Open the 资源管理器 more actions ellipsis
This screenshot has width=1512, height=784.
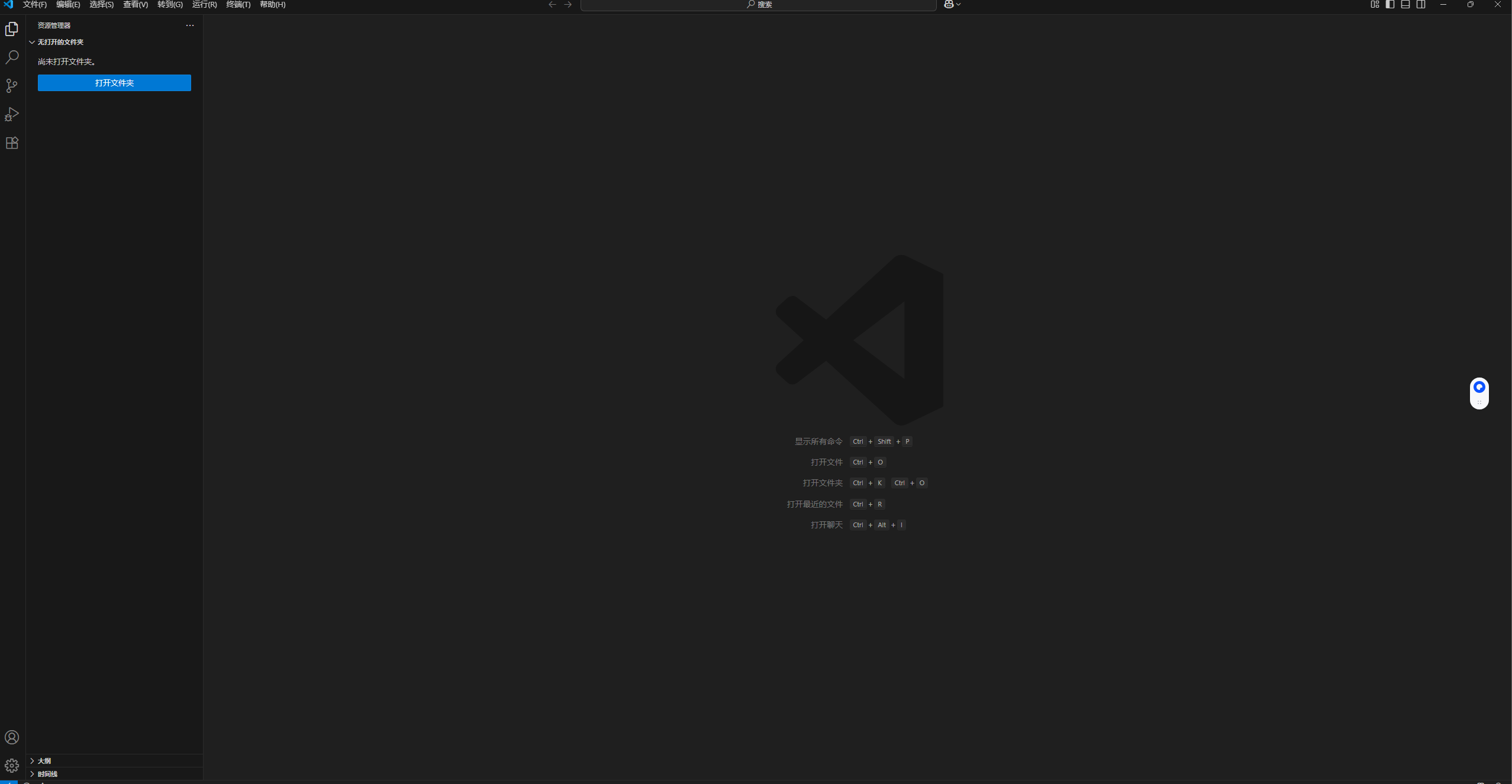coord(190,25)
